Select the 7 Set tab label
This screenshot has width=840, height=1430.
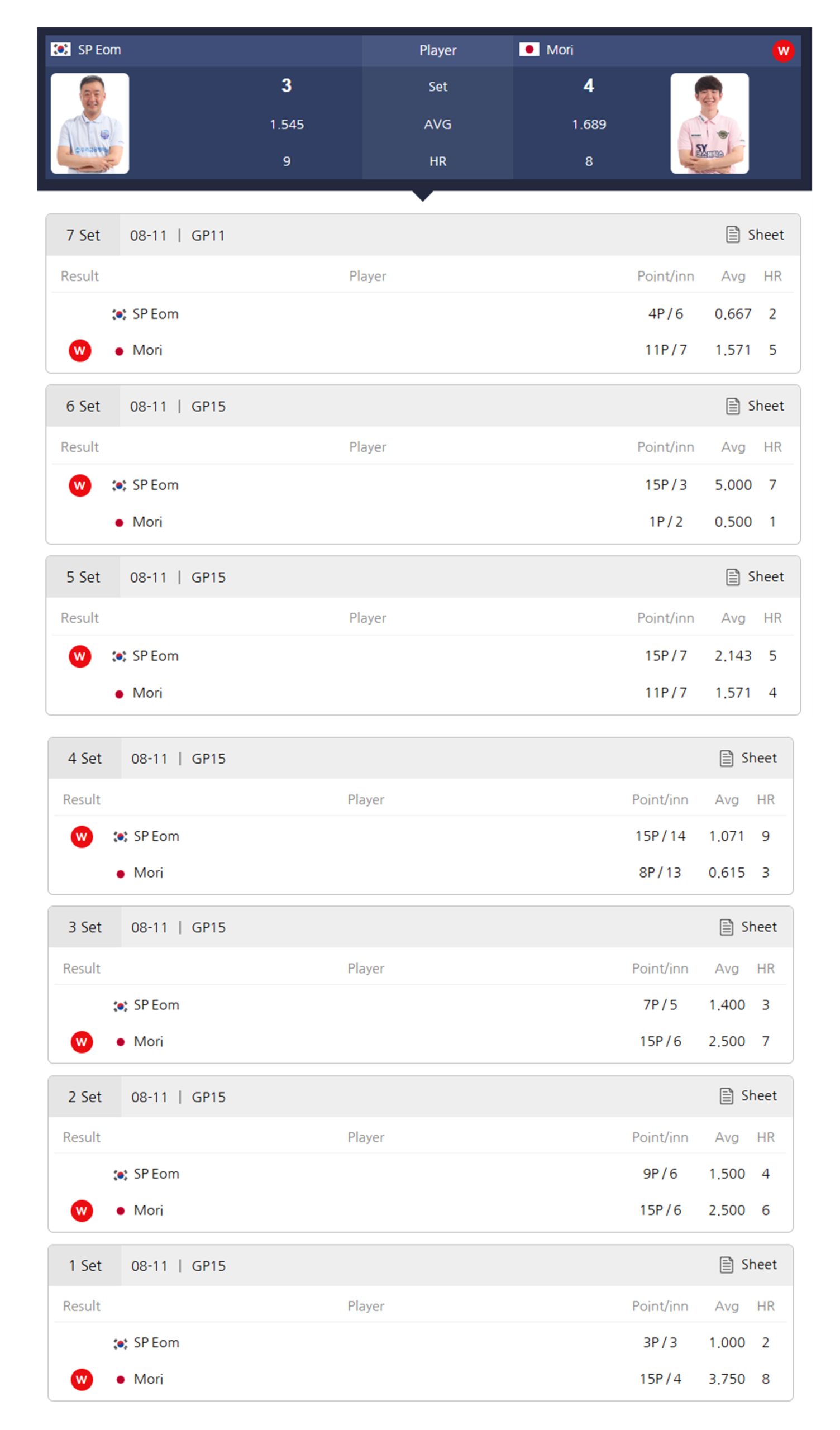(x=83, y=235)
